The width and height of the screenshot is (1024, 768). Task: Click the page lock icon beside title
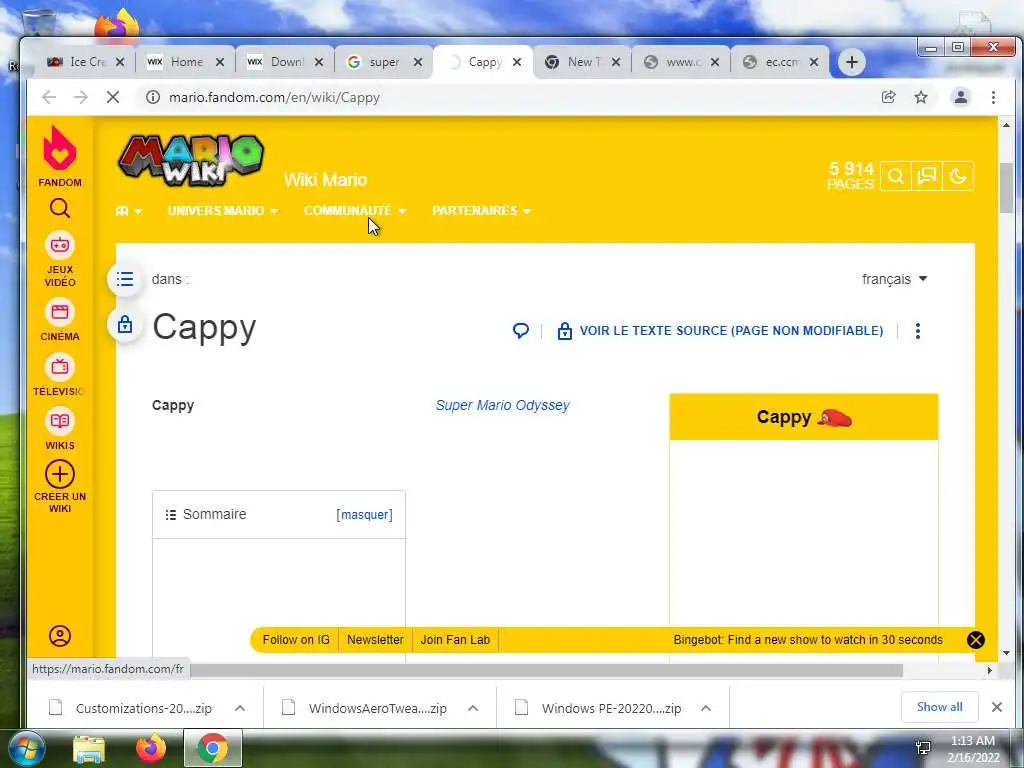[125, 325]
